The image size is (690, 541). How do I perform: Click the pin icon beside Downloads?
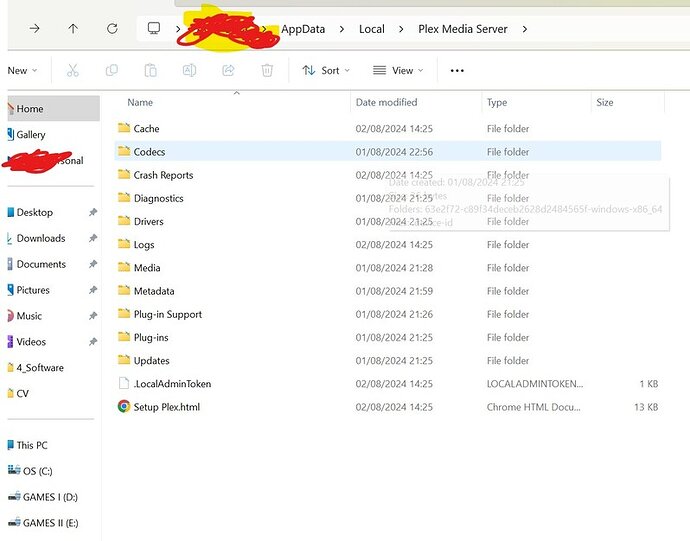click(x=92, y=238)
